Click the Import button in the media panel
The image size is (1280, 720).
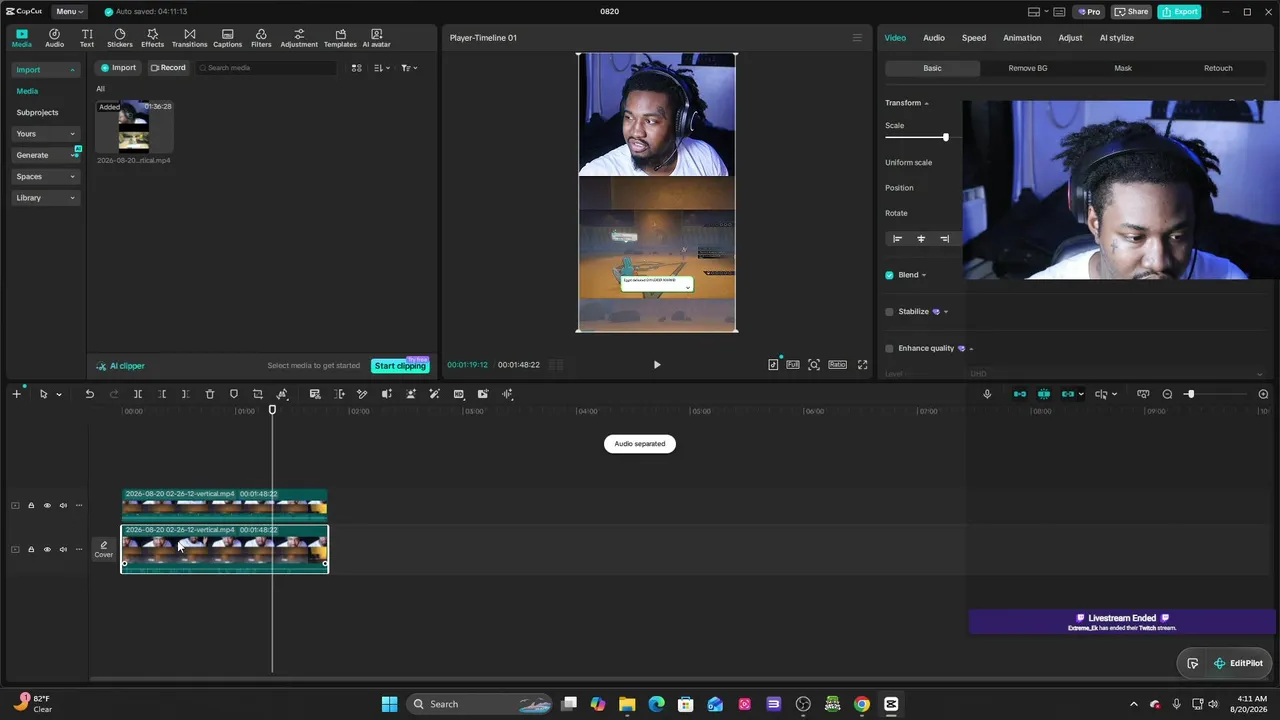(x=117, y=68)
